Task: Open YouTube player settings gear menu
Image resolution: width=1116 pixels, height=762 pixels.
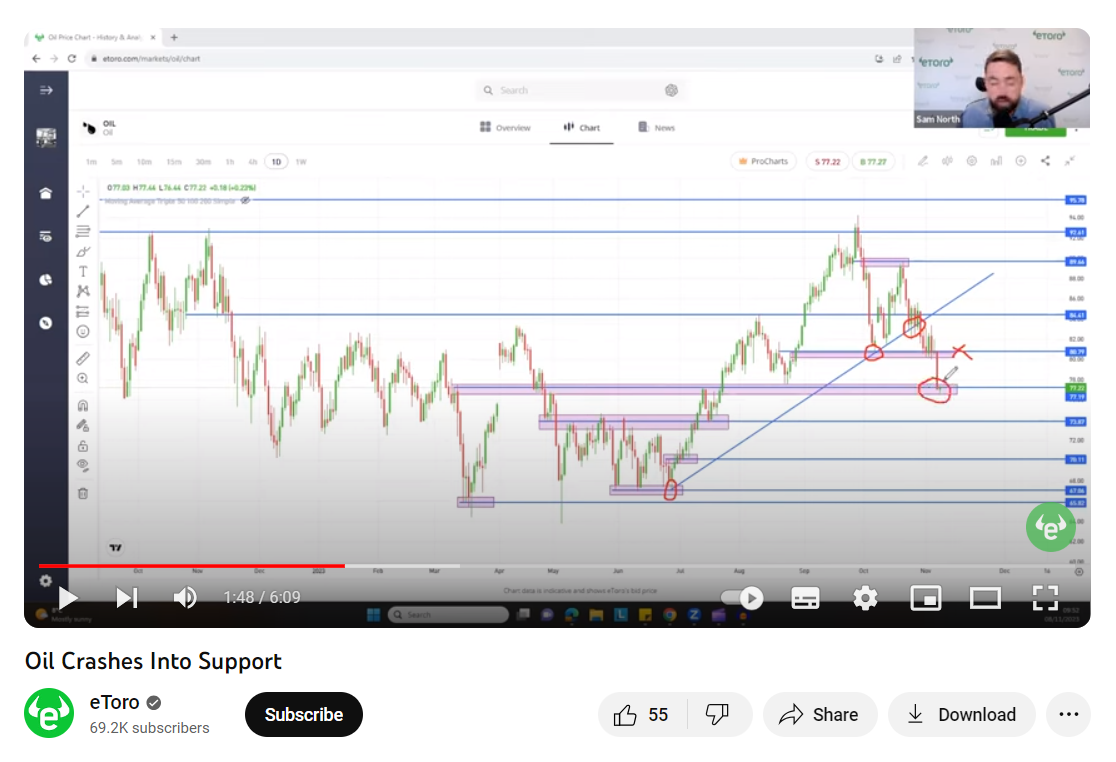Action: [865, 598]
